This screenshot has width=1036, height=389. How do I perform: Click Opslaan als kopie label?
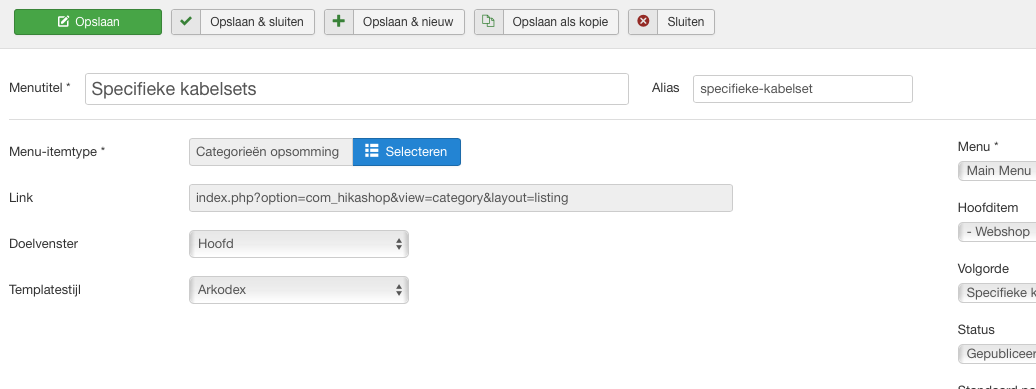[560, 22]
